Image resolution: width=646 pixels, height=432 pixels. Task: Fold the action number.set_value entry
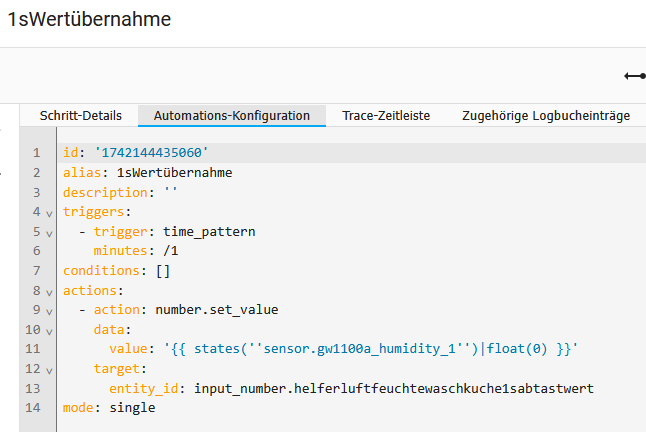(x=49, y=312)
